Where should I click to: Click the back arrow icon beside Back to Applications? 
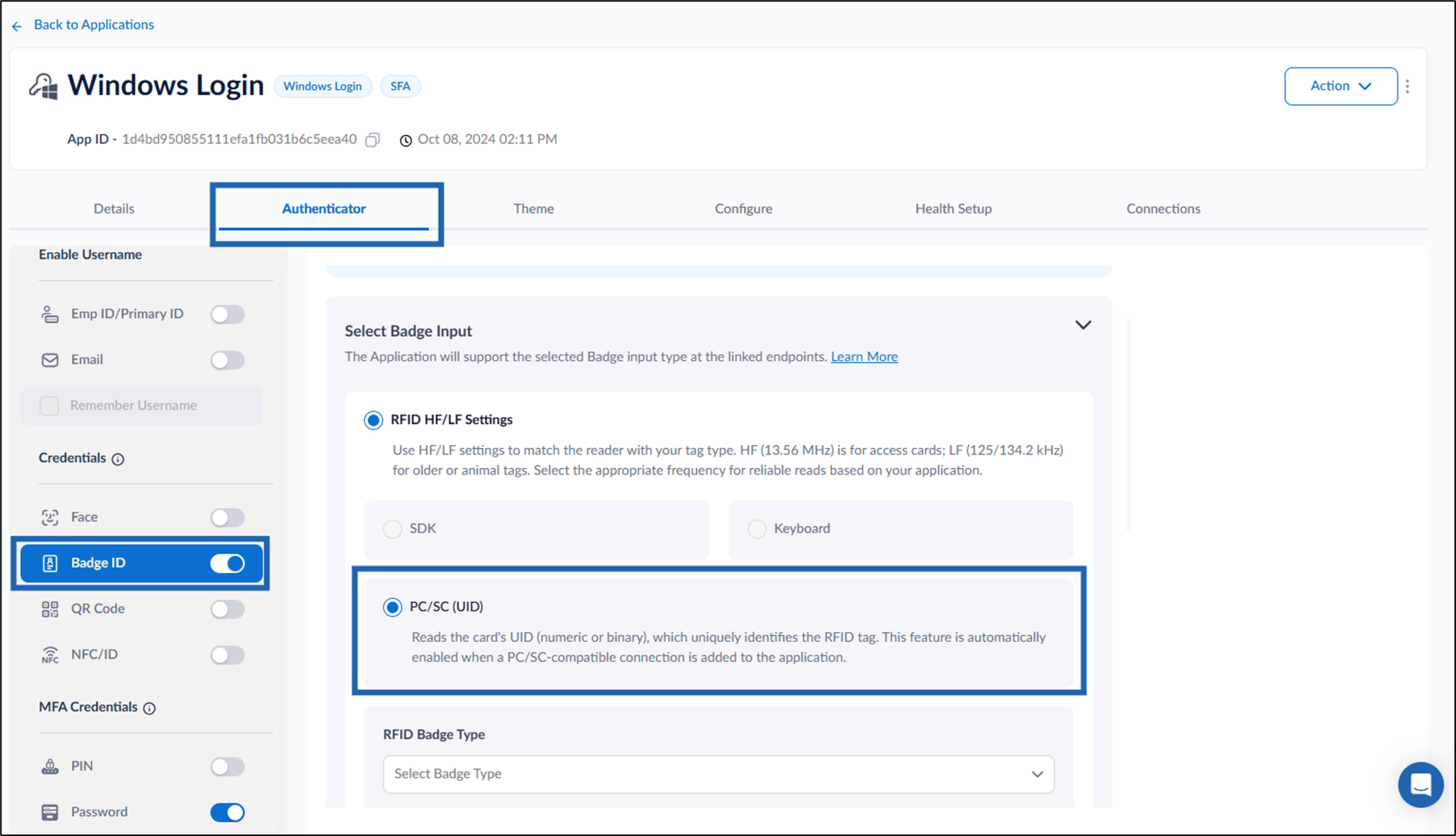(17, 26)
